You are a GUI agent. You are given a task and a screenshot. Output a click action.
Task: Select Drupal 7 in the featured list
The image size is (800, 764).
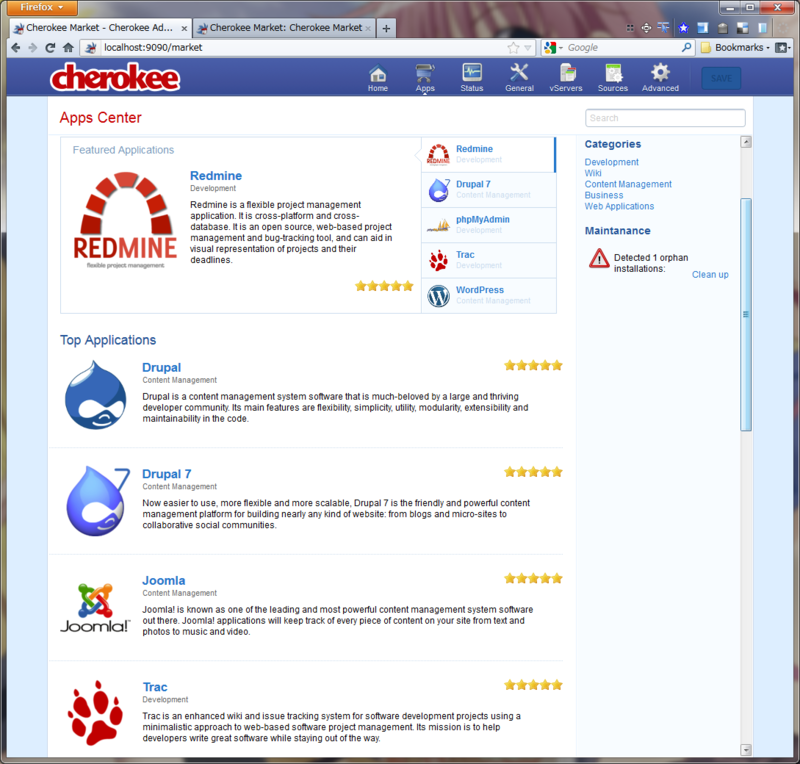click(x=489, y=190)
